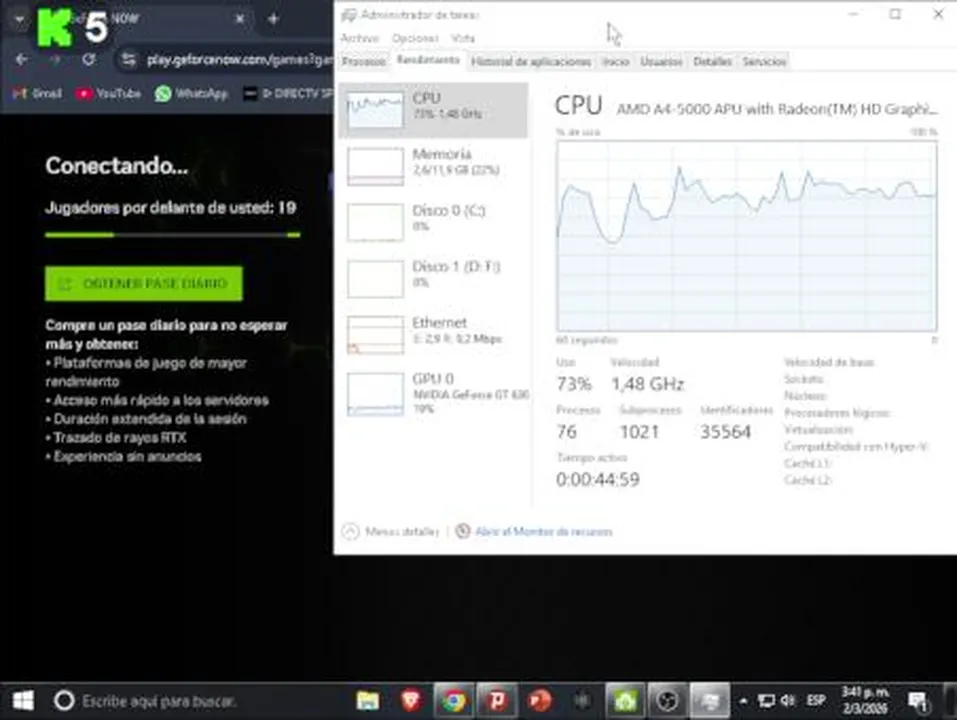Viewport: 957px width, 720px height.
Task: Reload the GeForce NOW page
Action: (x=89, y=59)
